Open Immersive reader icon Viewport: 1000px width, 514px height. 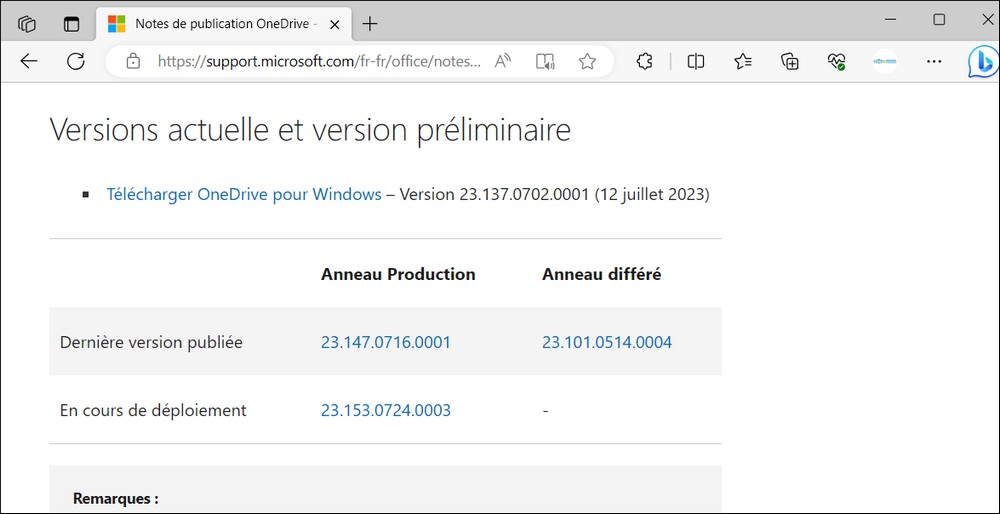click(545, 61)
